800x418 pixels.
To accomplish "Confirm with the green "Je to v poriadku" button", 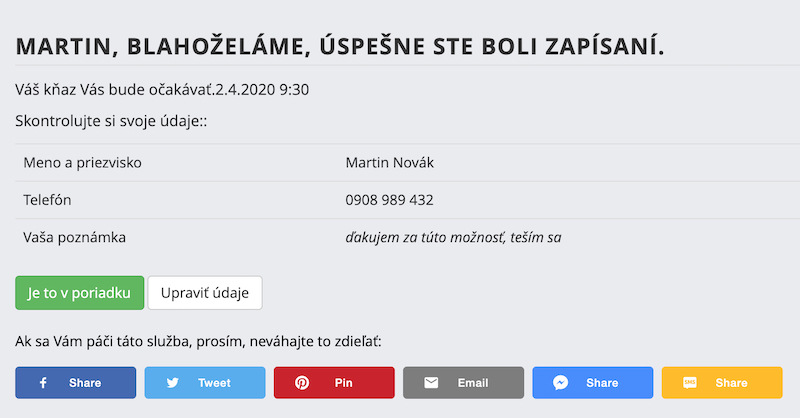I will [80, 293].
